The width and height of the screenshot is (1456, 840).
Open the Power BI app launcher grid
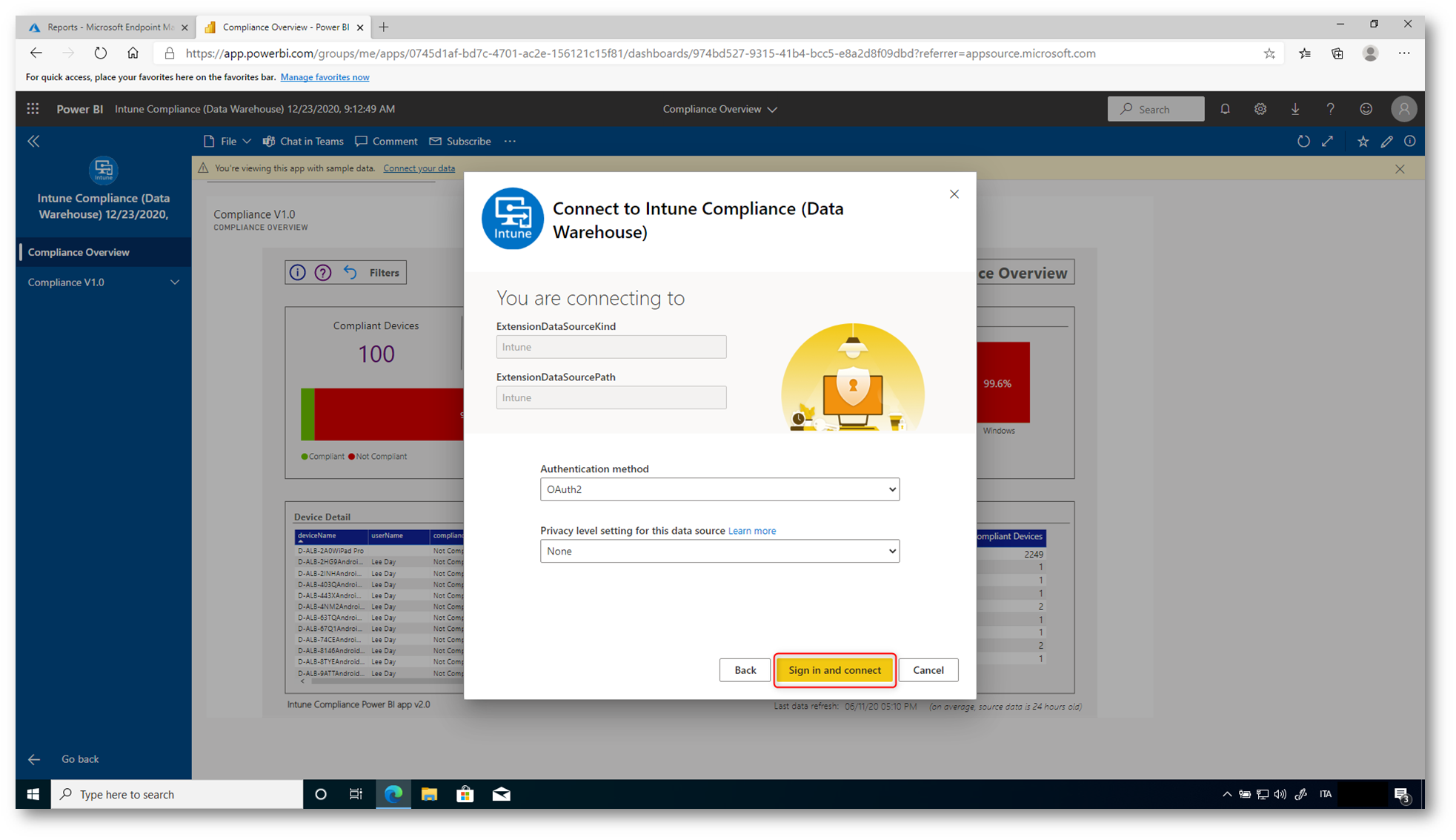pos(33,109)
